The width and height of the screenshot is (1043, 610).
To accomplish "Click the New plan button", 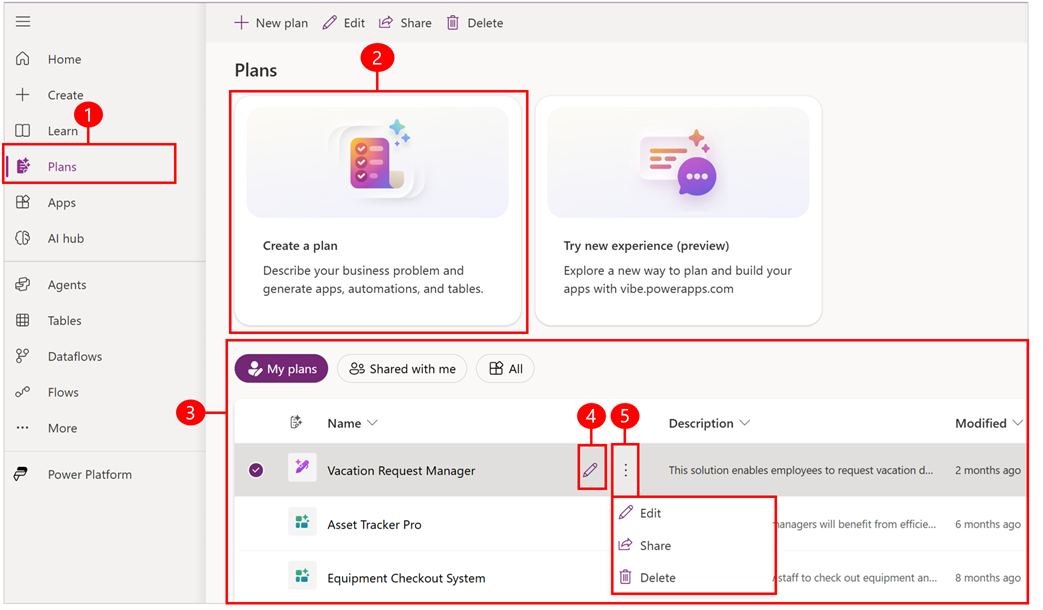I will 270,22.
